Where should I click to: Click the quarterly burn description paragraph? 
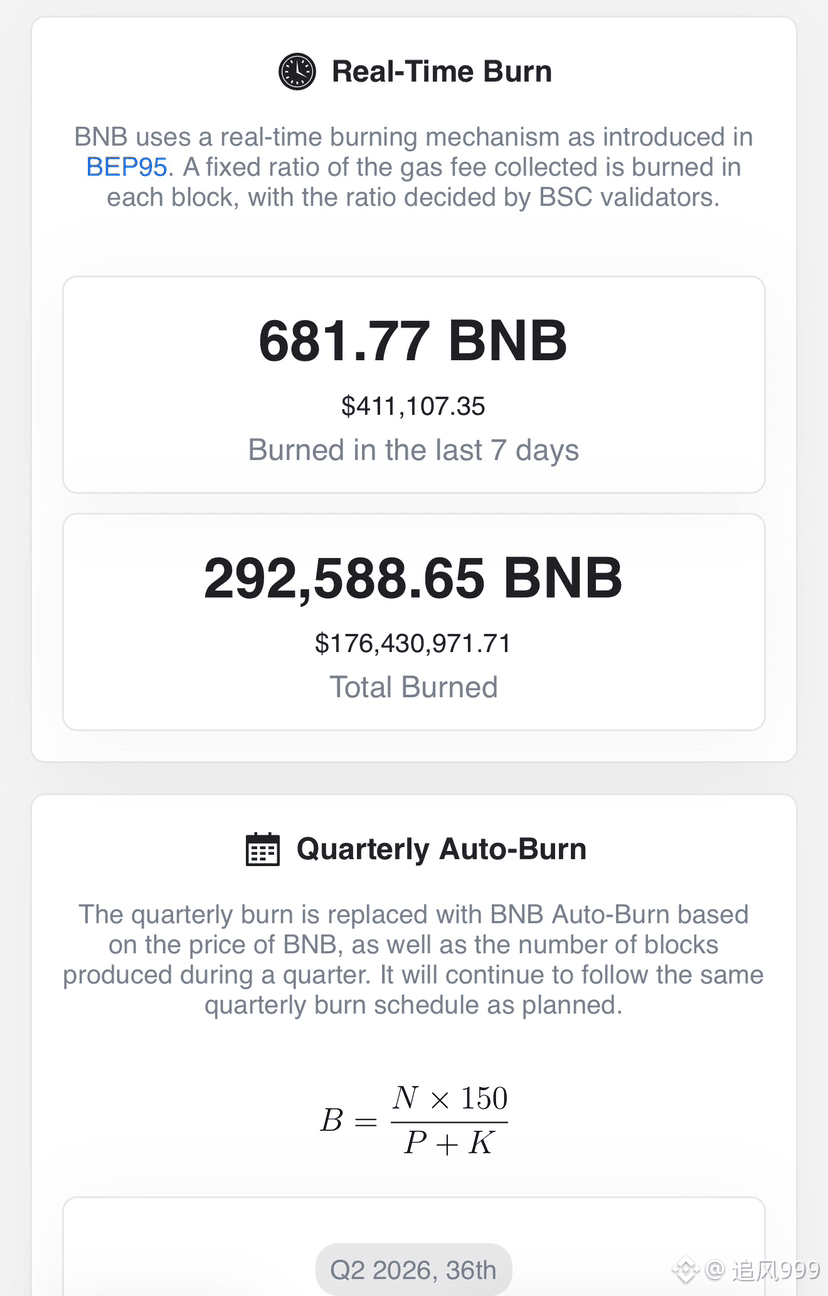tap(414, 960)
